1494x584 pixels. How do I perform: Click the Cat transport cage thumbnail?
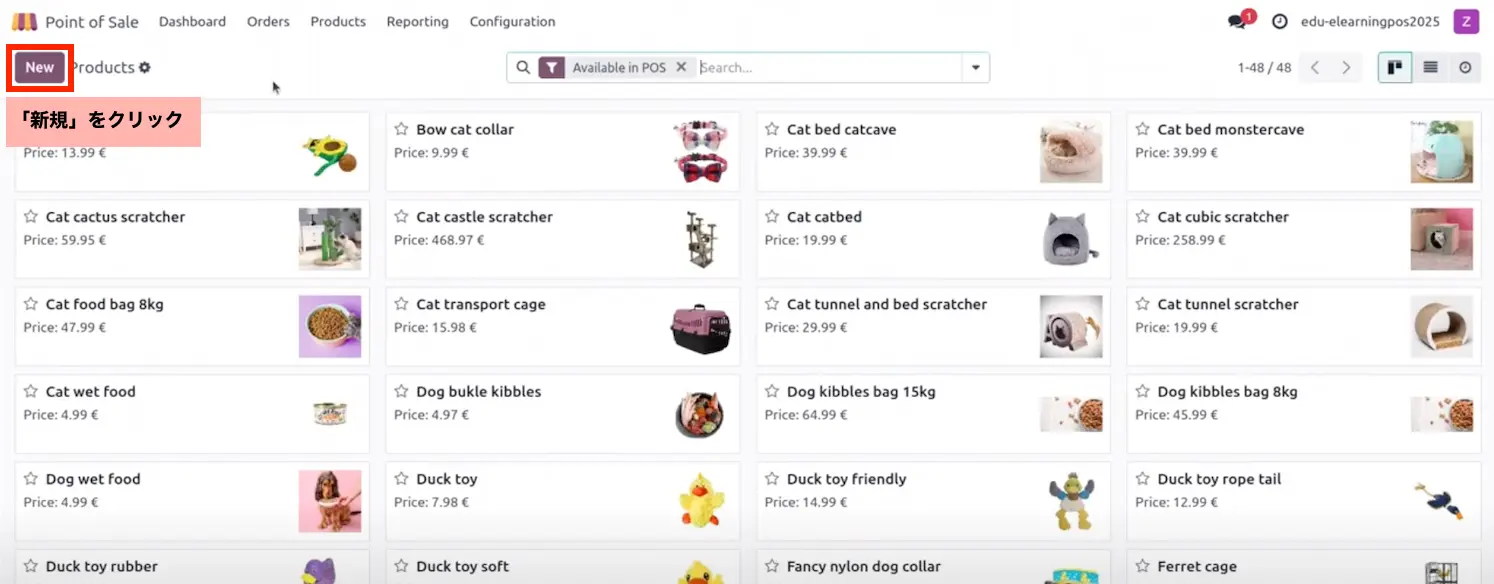click(700, 327)
